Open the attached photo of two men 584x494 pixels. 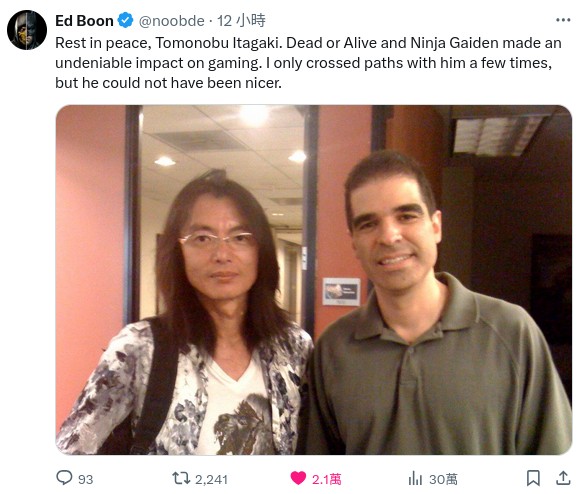(x=314, y=280)
